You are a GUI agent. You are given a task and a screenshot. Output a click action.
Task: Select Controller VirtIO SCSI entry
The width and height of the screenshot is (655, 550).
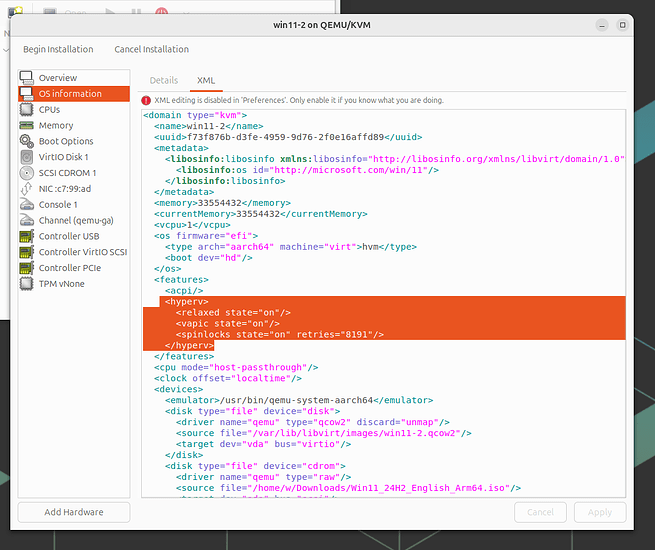point(74,252)
